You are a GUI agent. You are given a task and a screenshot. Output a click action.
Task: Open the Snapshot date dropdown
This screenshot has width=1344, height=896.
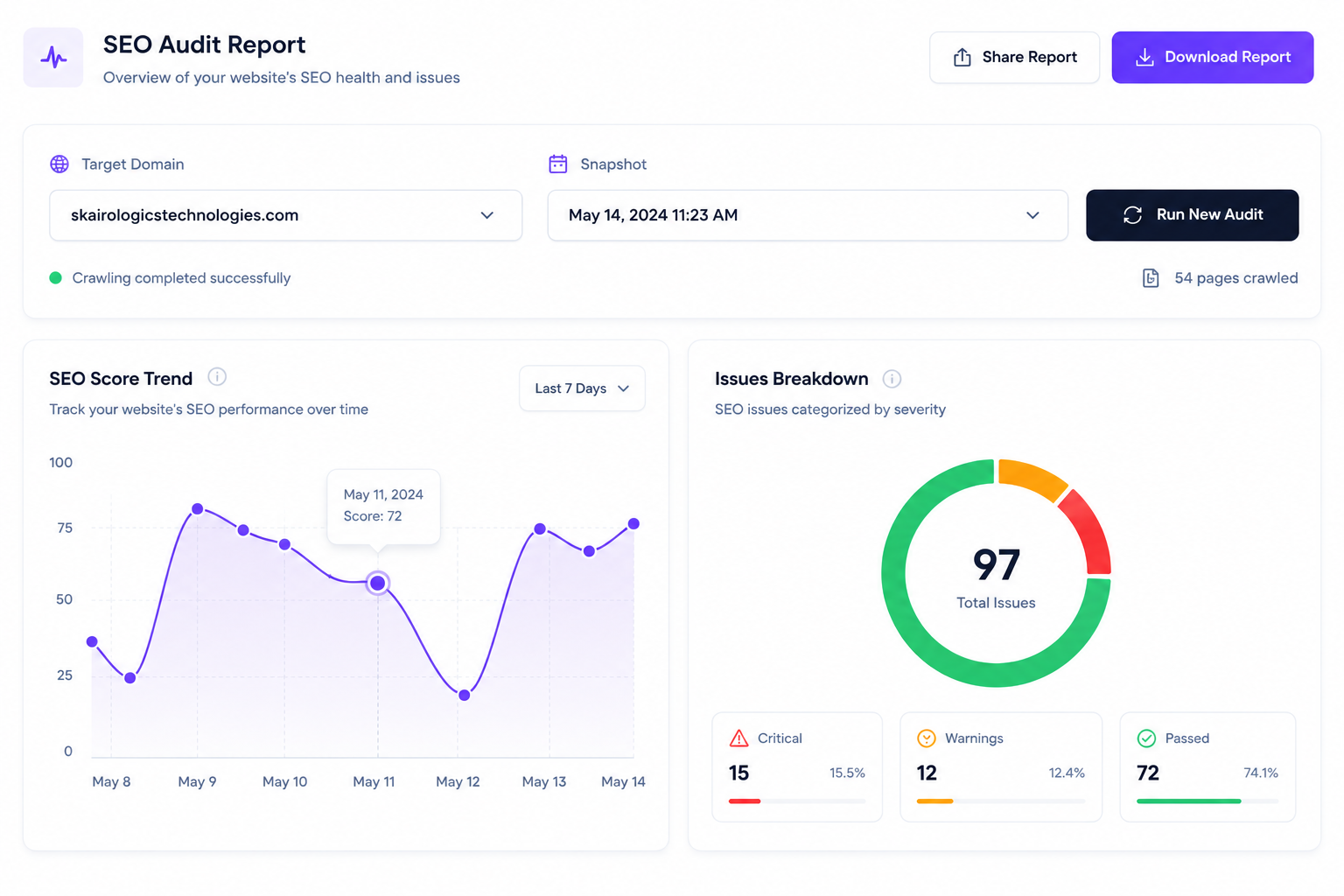coord(808,215)
